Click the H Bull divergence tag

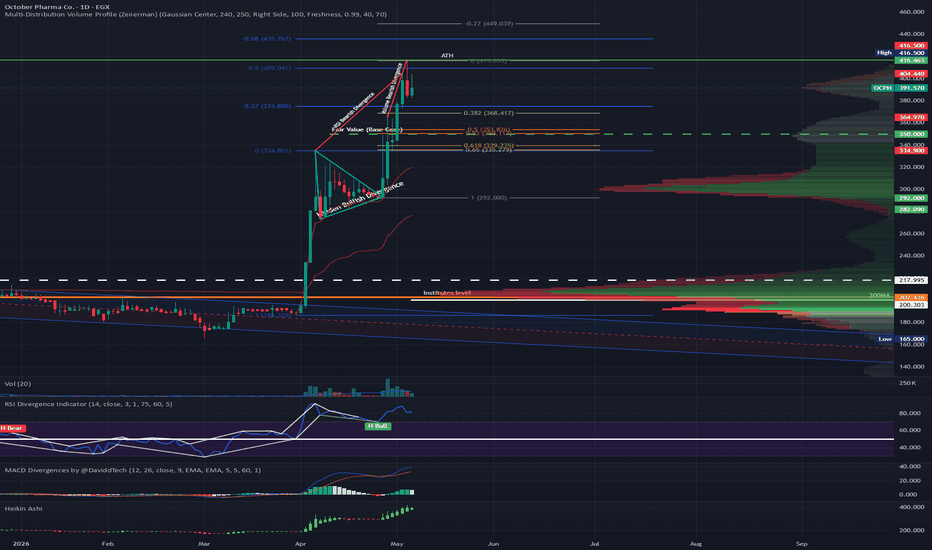pyautogui.click(x=377, y=426)
